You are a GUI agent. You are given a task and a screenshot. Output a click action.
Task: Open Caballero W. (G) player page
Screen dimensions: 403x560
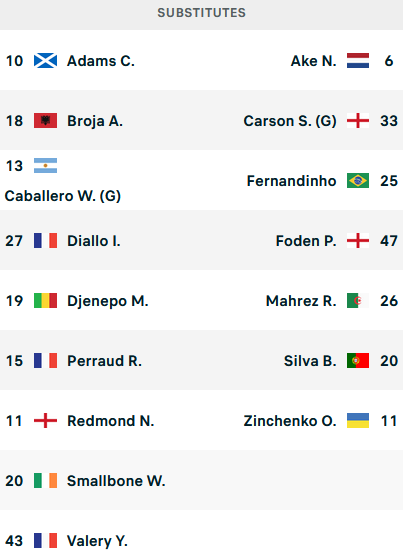(63, 196)
